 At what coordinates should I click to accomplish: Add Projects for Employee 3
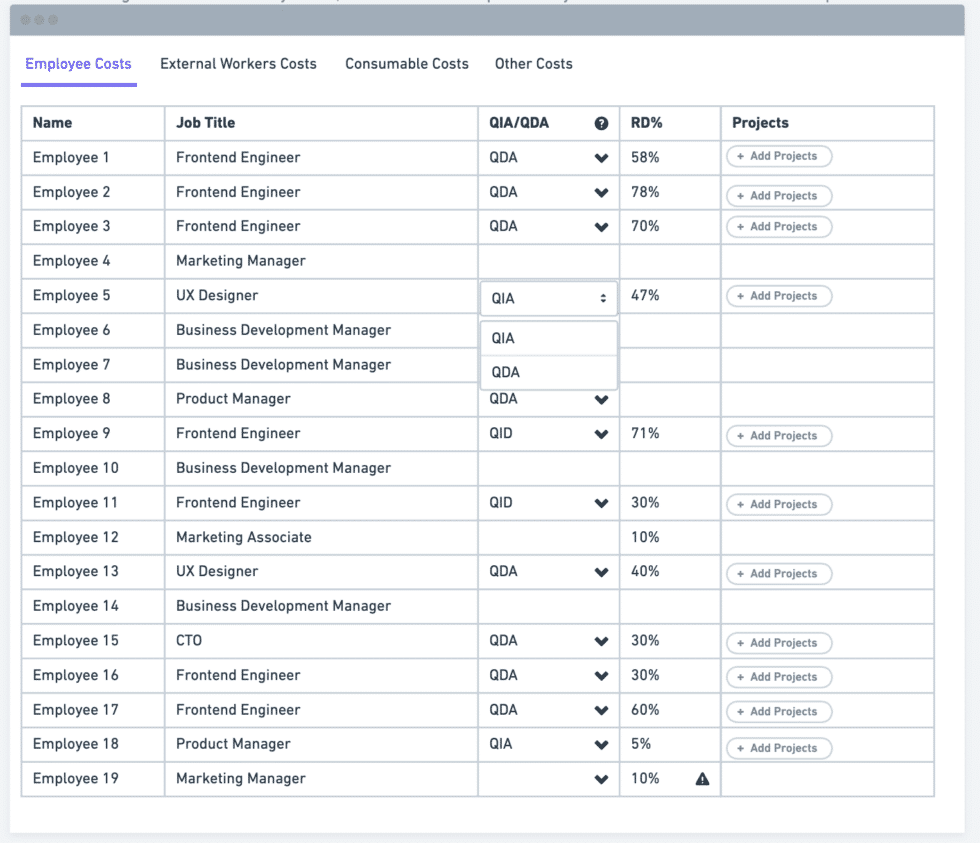click(x=779, y=227)
